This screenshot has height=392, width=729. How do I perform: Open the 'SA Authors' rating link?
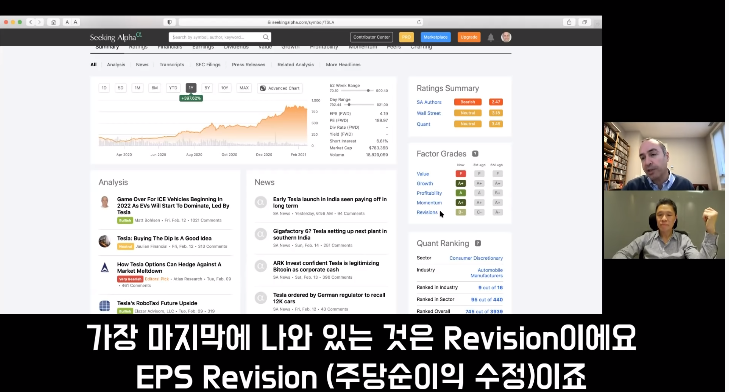coord(429,102)
